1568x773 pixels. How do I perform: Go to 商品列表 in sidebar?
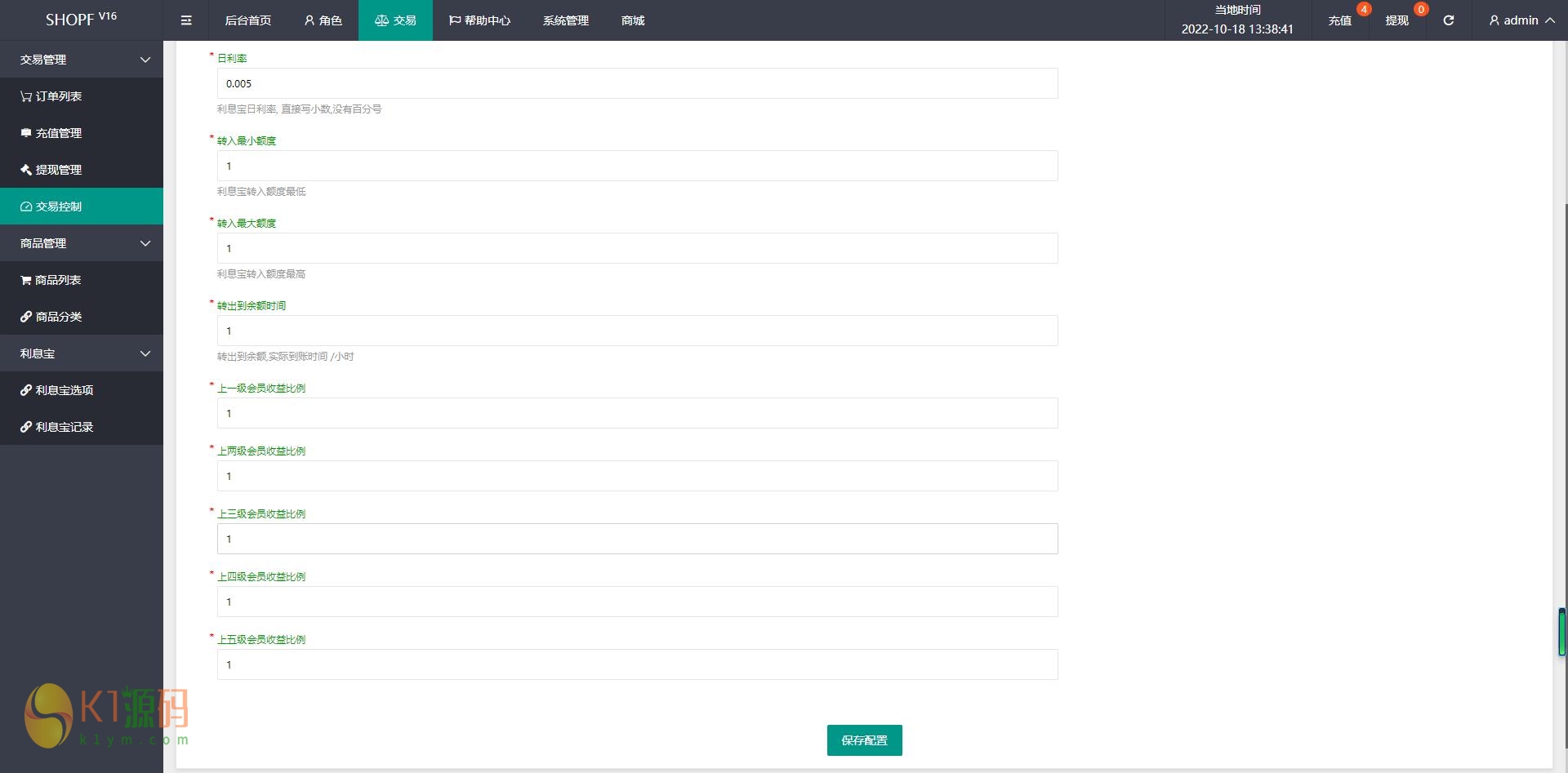[x=82, y=280]
